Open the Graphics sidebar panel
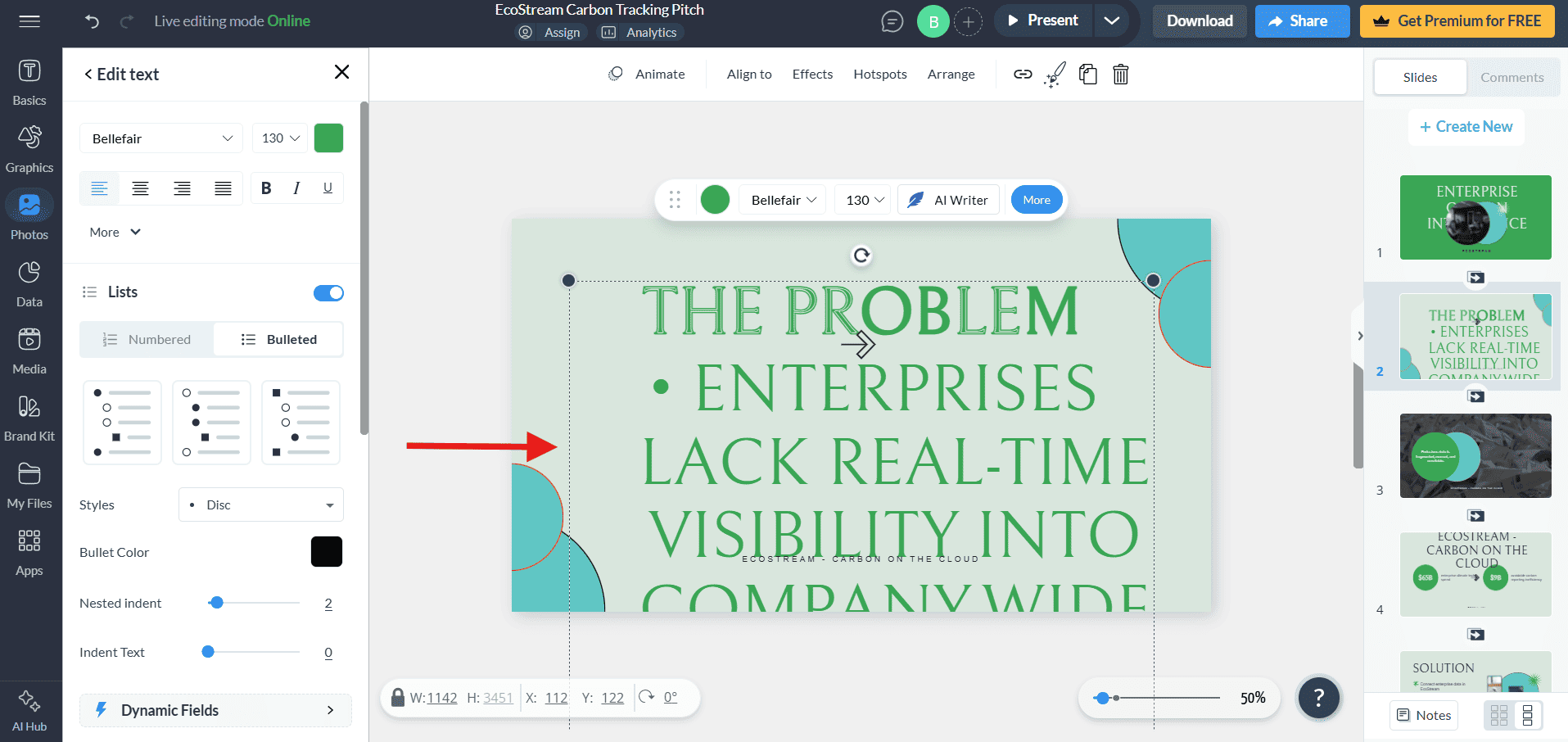This screenshot has width=1568, height=742. [29, 149]
